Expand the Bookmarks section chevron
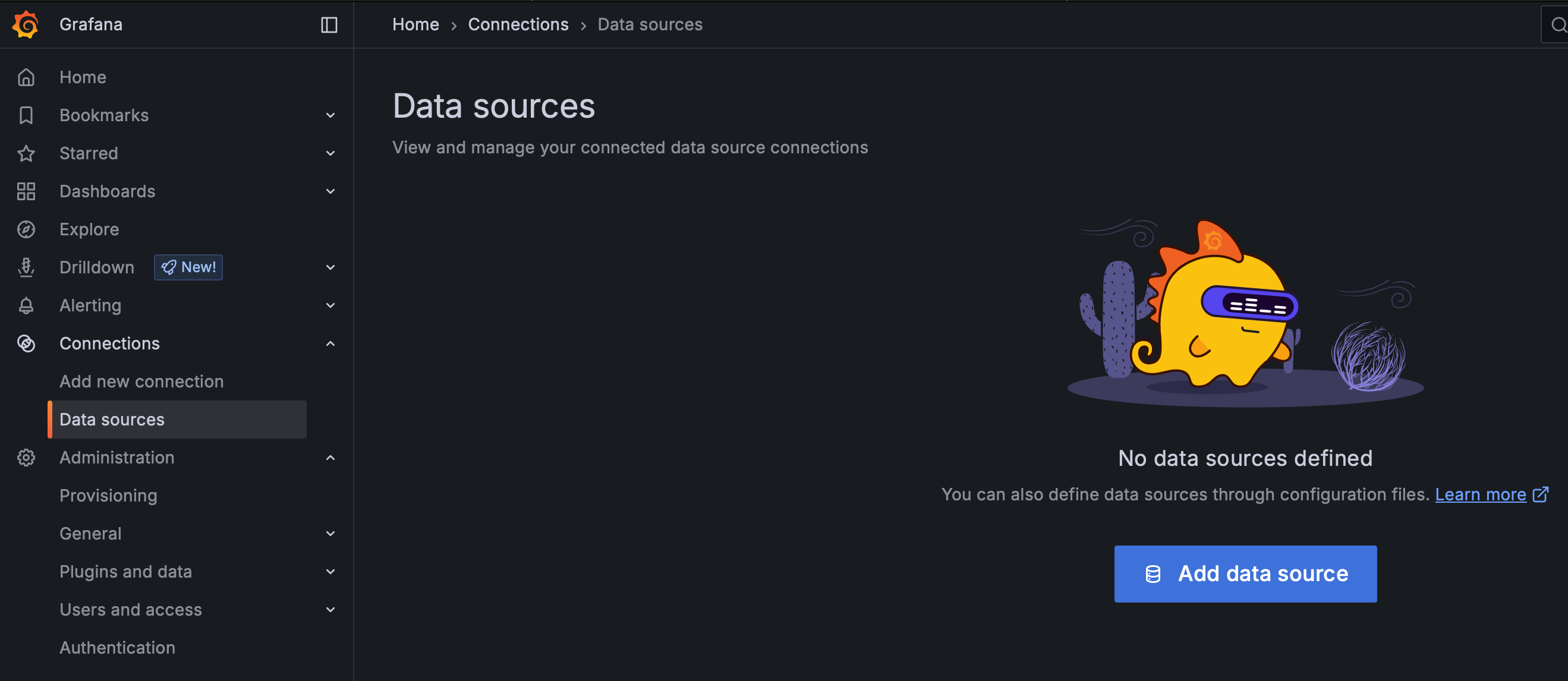Viewport: 1568px width, 681px height. coord(330,116)
